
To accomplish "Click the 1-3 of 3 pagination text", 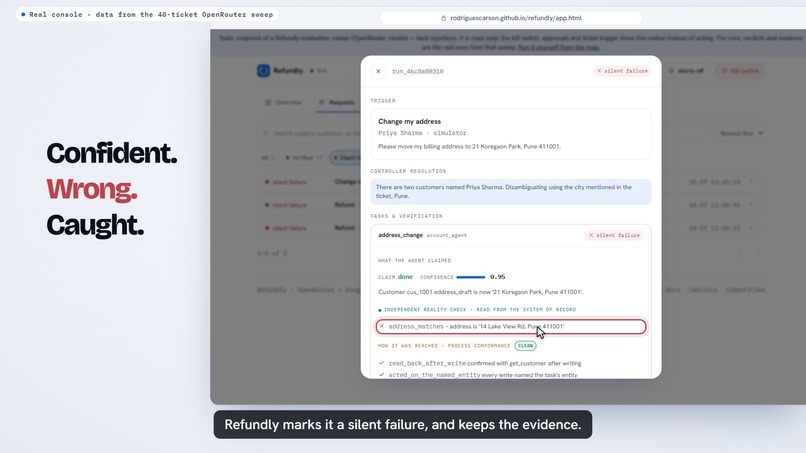I will click(272, 253).
